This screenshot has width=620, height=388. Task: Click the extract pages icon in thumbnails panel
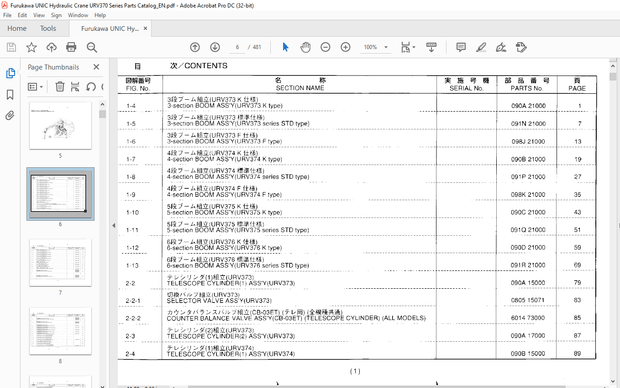coord(75,86)
